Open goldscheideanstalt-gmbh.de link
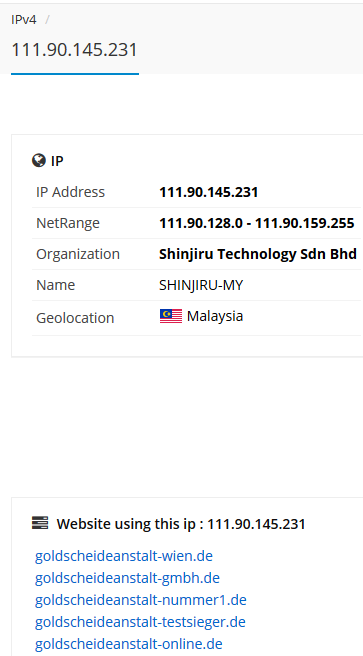Viewport: 363px width, 656px height. pyautogui.click(x=127, y=578)
